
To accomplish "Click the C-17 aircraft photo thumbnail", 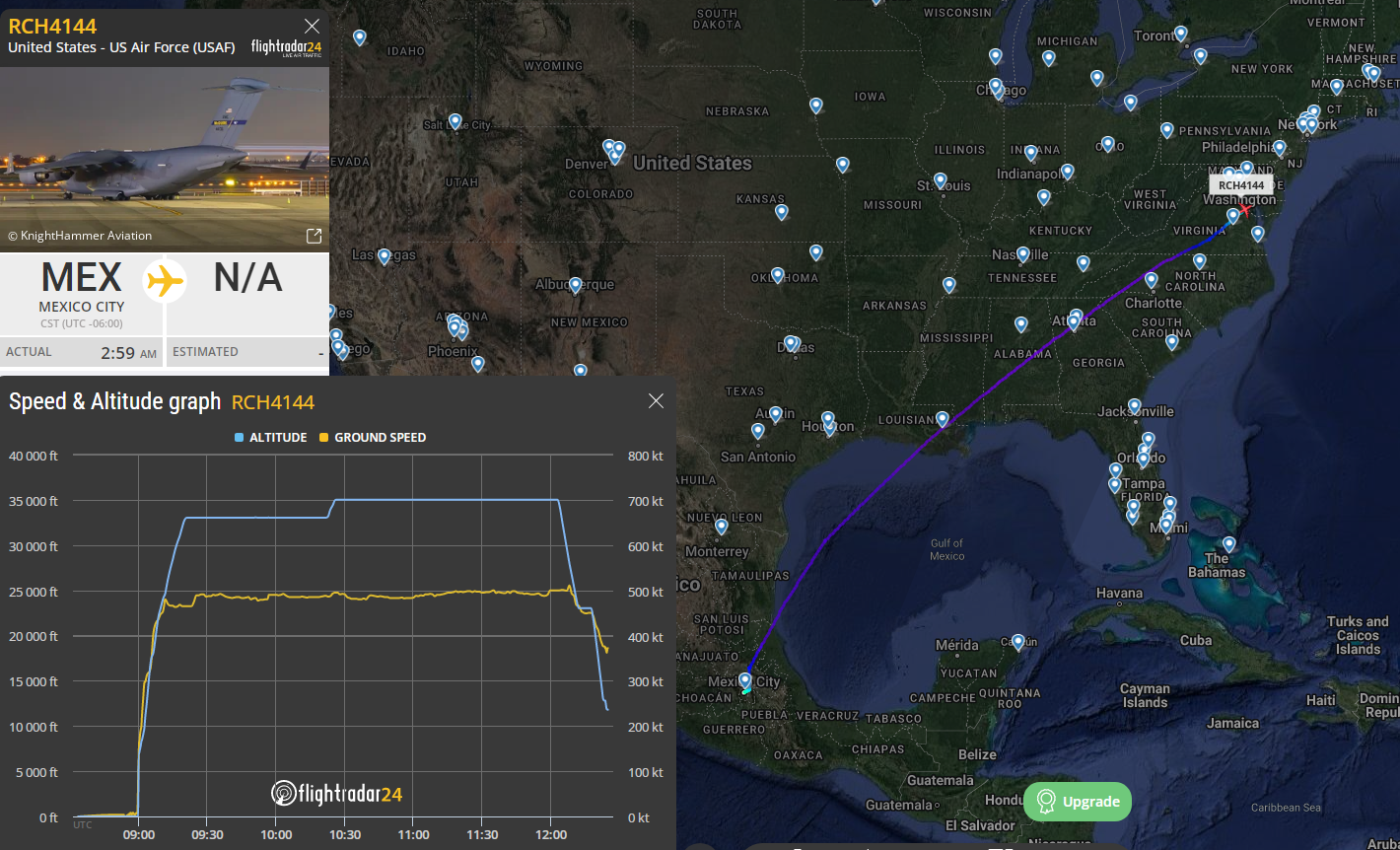I will coord(165,160).
